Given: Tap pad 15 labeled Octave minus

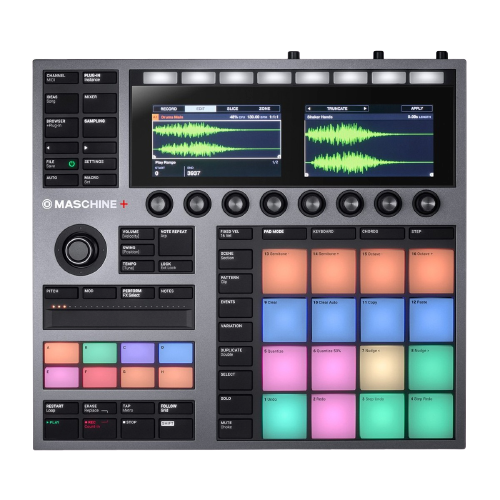Looking at the screenshot, I should (x=382, y=271).
